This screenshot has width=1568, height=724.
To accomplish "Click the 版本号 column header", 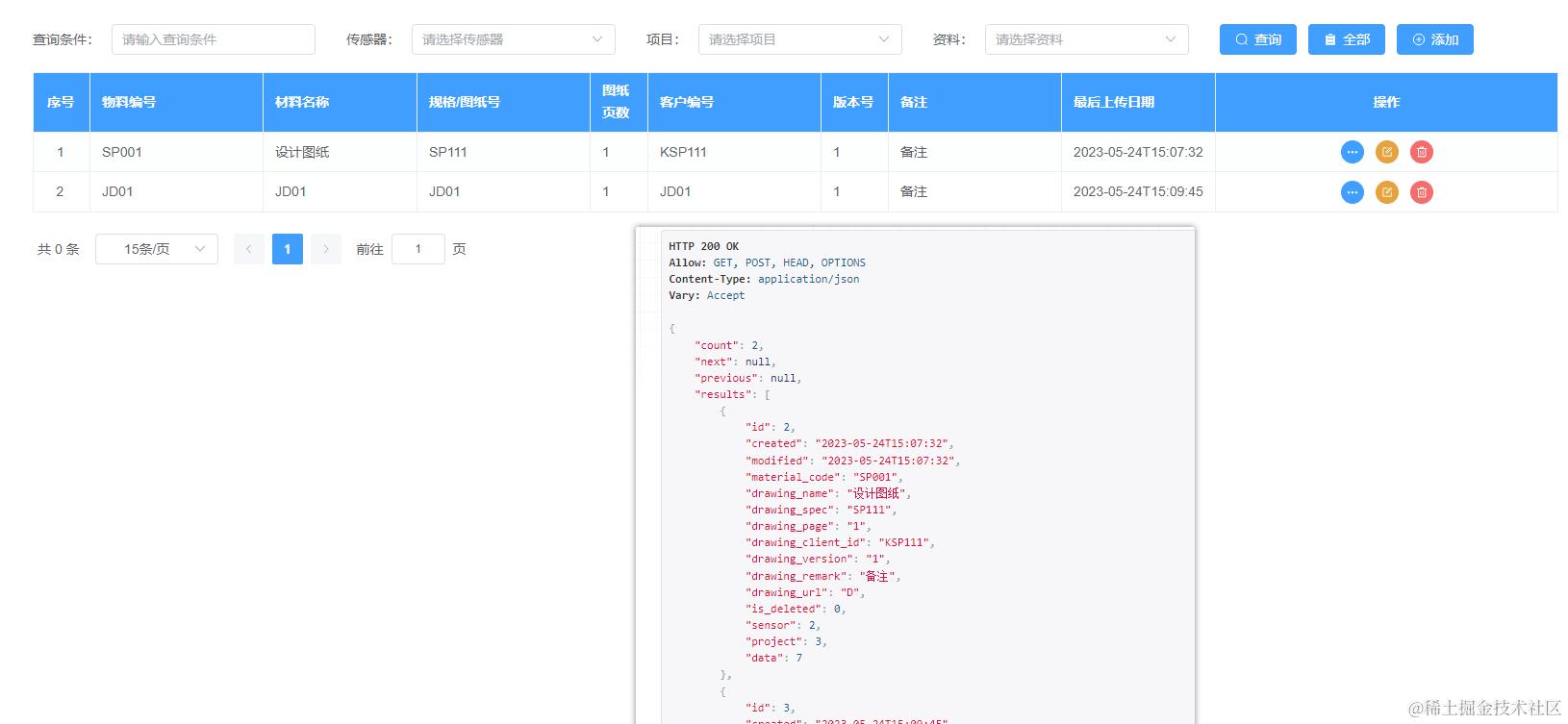I will (853, 102).
